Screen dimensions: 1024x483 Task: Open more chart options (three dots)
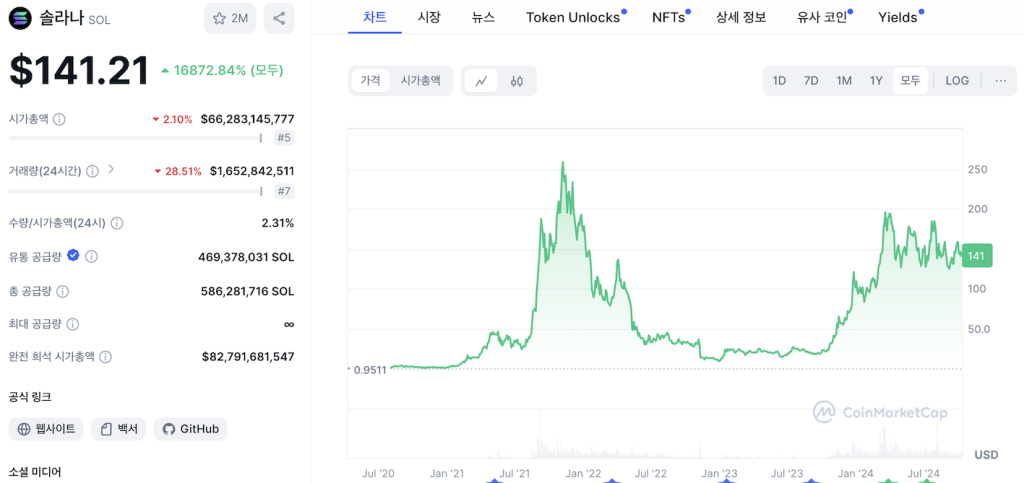[x=1000, y=81]
